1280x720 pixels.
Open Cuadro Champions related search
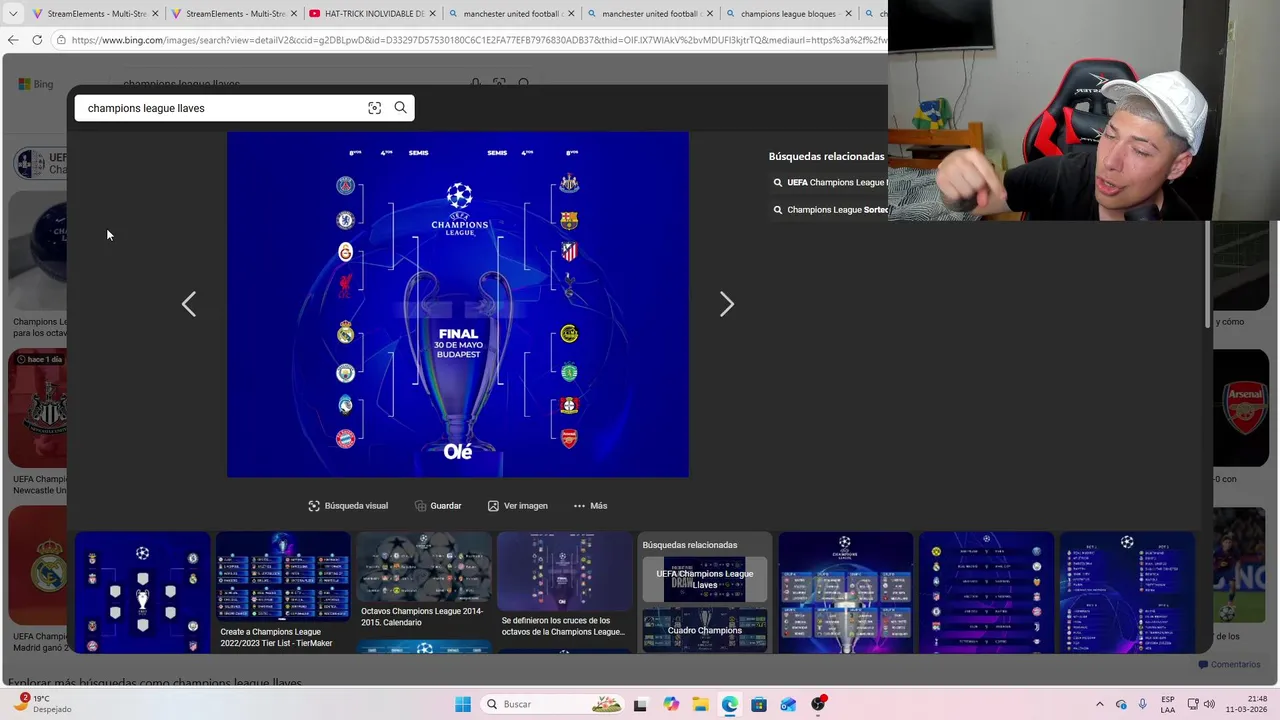[705, 630]
